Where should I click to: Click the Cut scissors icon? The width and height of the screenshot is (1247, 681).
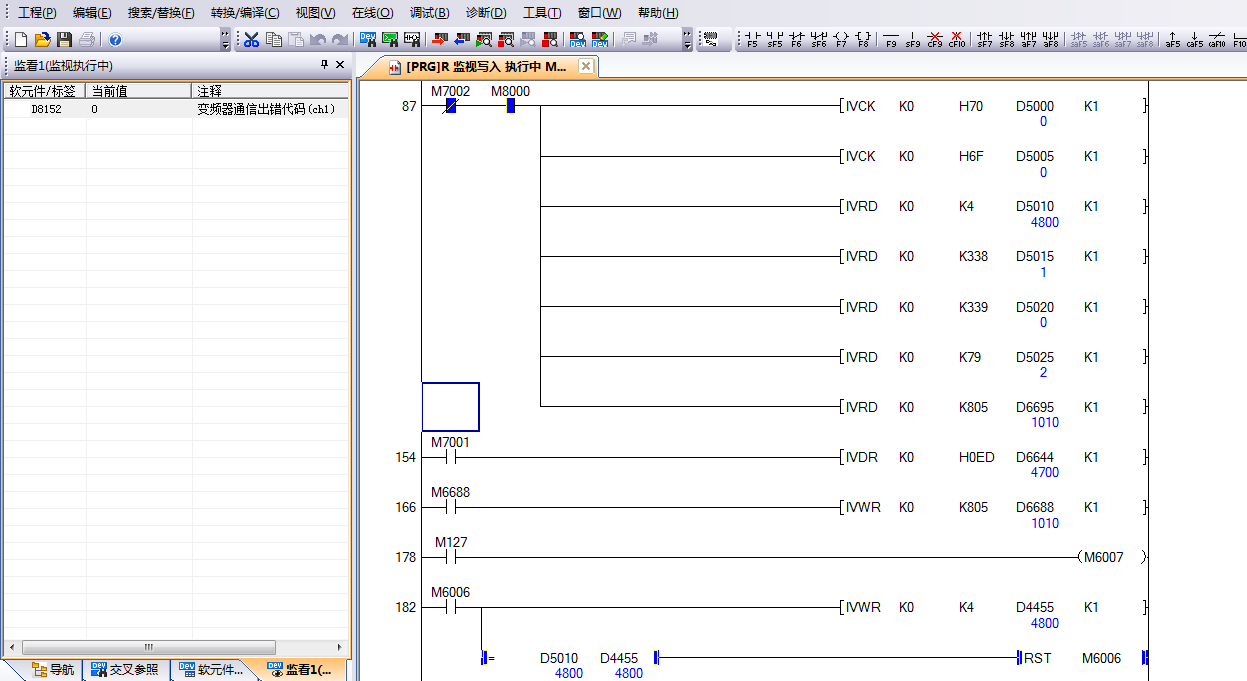pyautogui.click(x=251, y=40)
